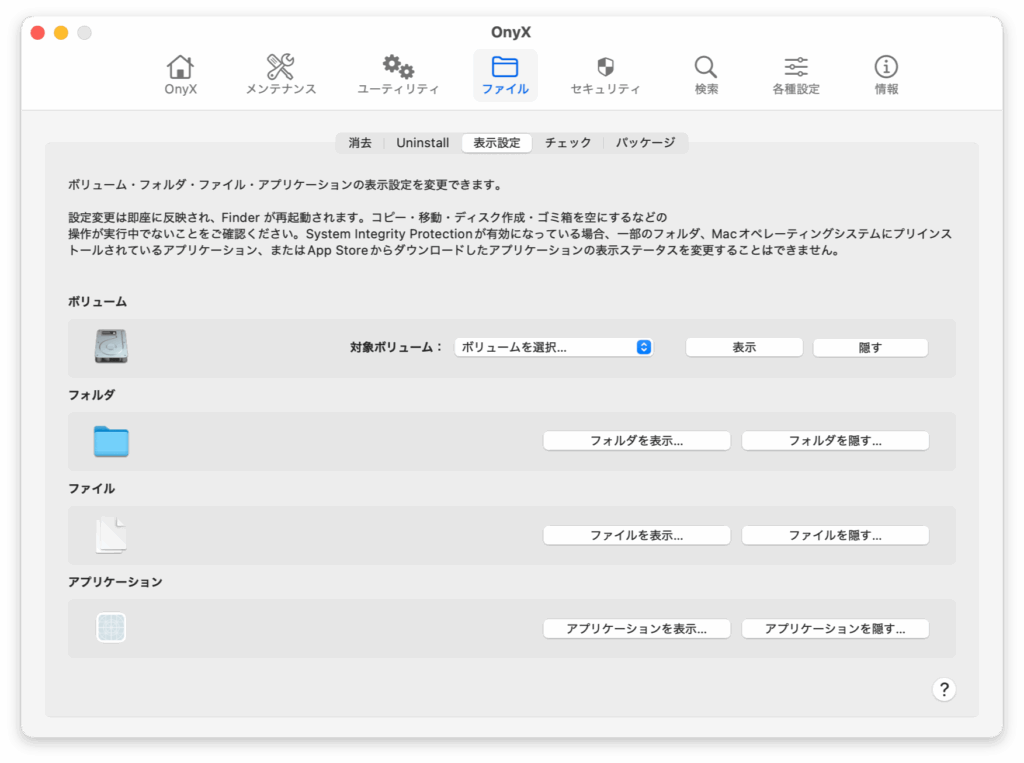Expand the ボリュームを選択 dropdown
1024x763 pixels.
tap(554, 347)
